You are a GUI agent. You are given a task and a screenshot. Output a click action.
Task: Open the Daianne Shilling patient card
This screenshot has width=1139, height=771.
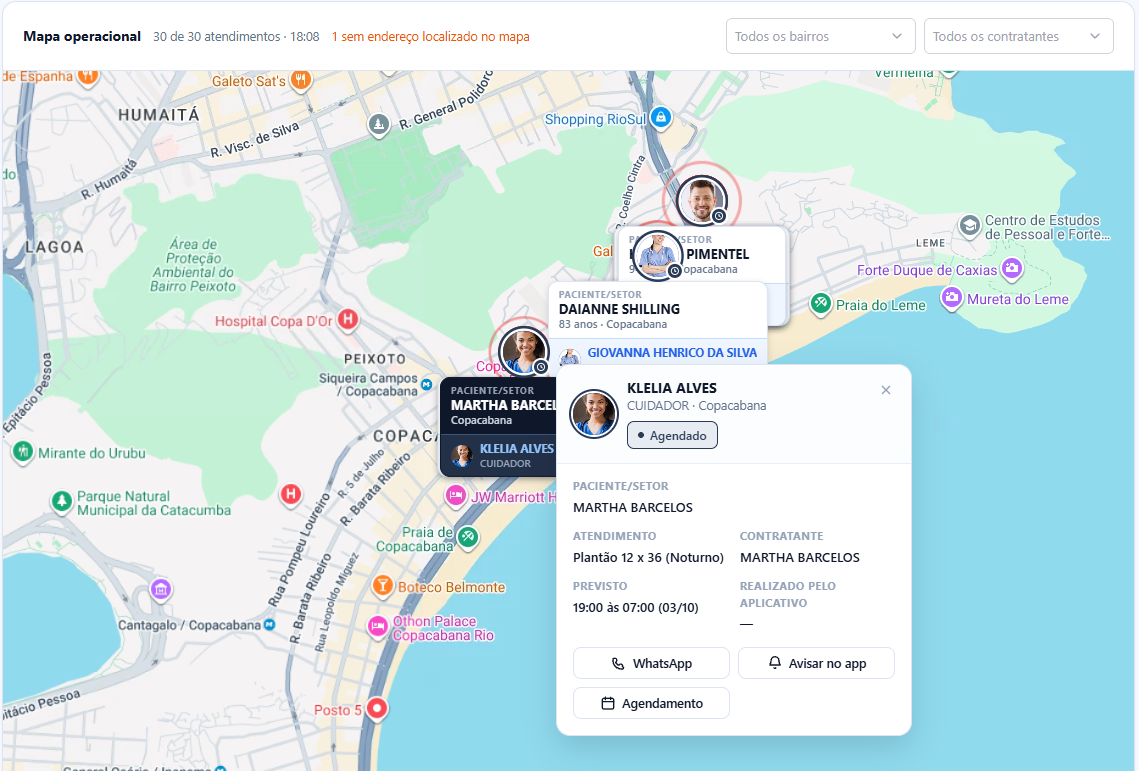coord(657,310)
